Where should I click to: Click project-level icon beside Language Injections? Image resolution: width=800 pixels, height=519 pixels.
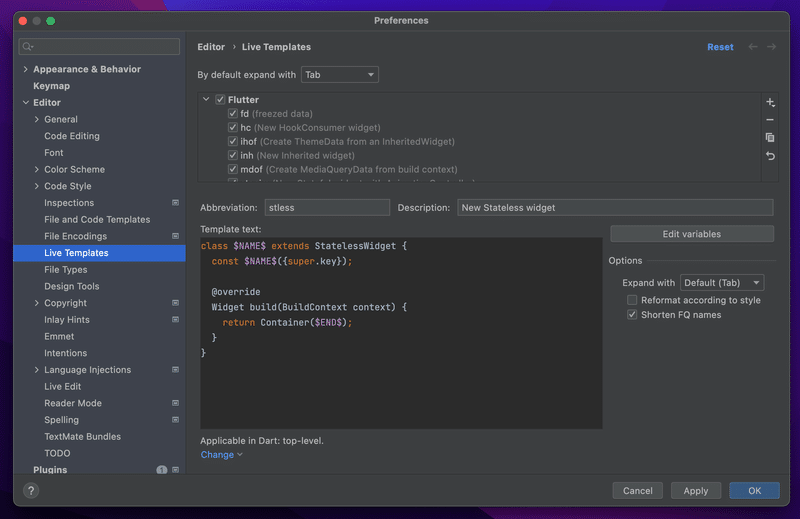point(175,369)
